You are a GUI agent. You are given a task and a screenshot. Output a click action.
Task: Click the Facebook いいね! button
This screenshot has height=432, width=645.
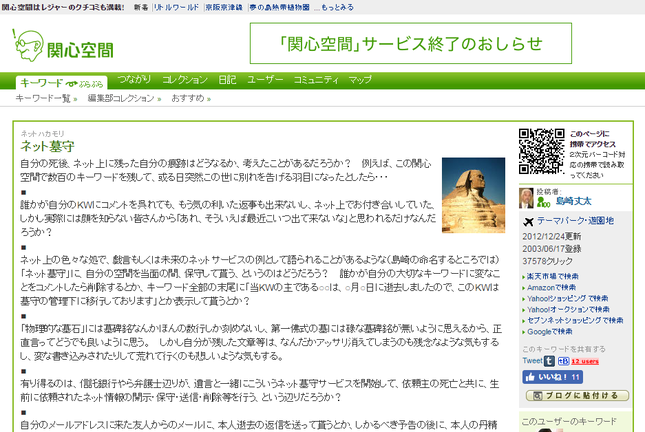pos(552,377)
